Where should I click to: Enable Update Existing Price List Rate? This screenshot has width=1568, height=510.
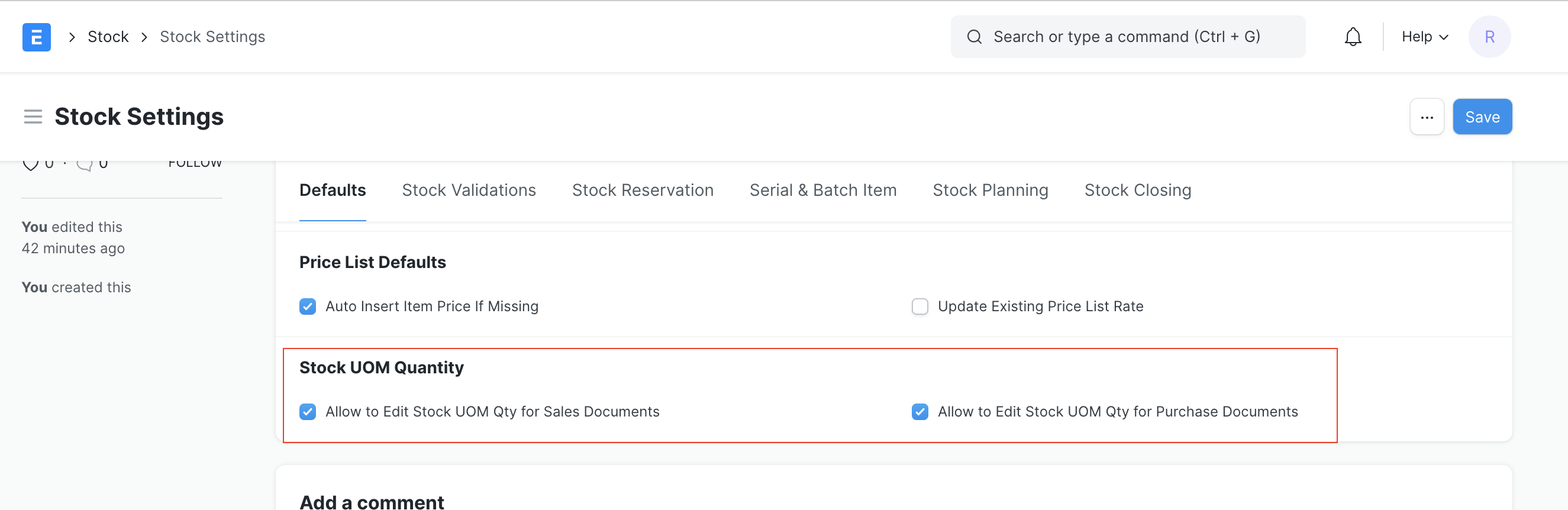tap(919, 306)
